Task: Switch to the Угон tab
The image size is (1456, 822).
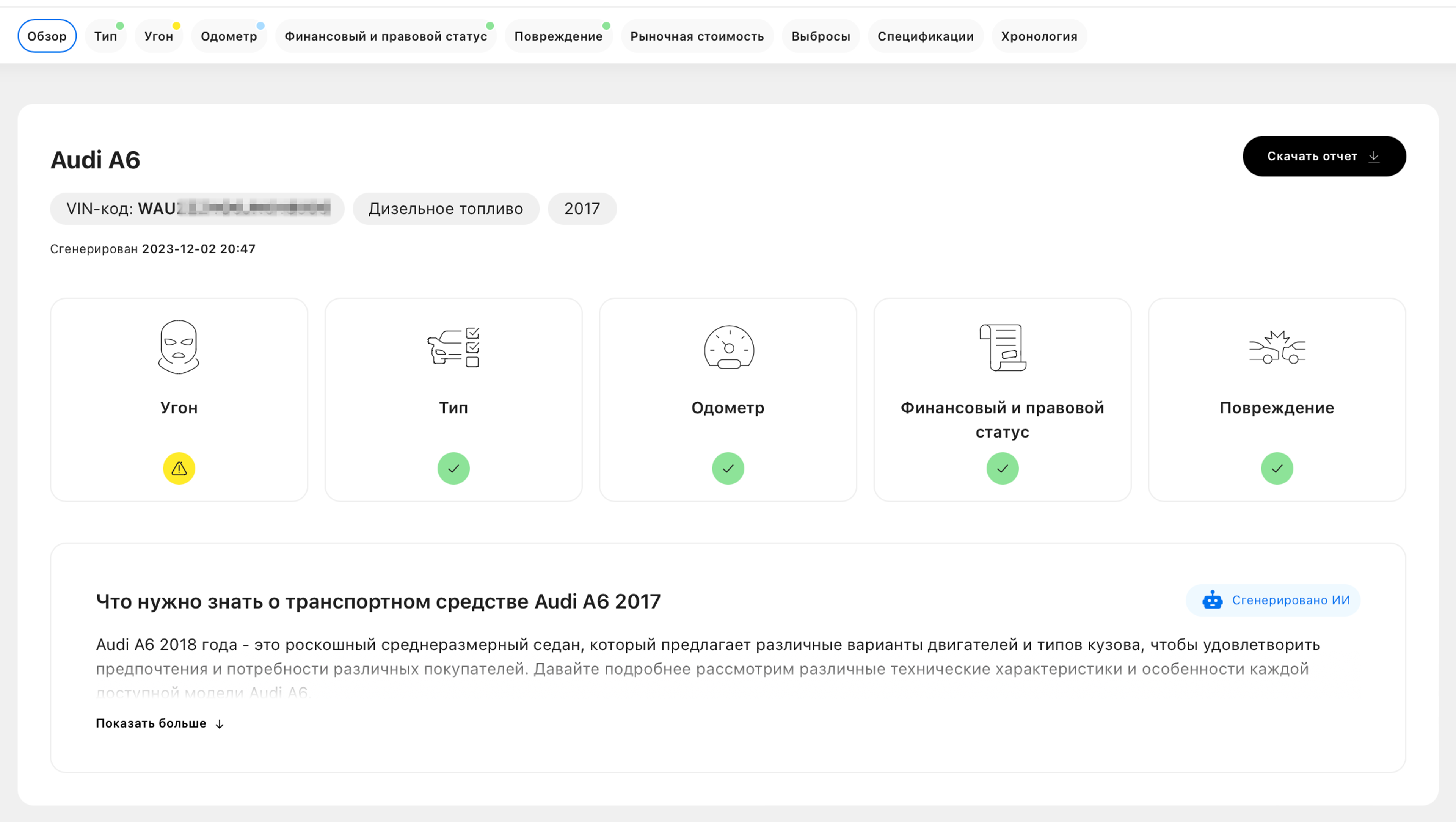Action: (158, 36)
